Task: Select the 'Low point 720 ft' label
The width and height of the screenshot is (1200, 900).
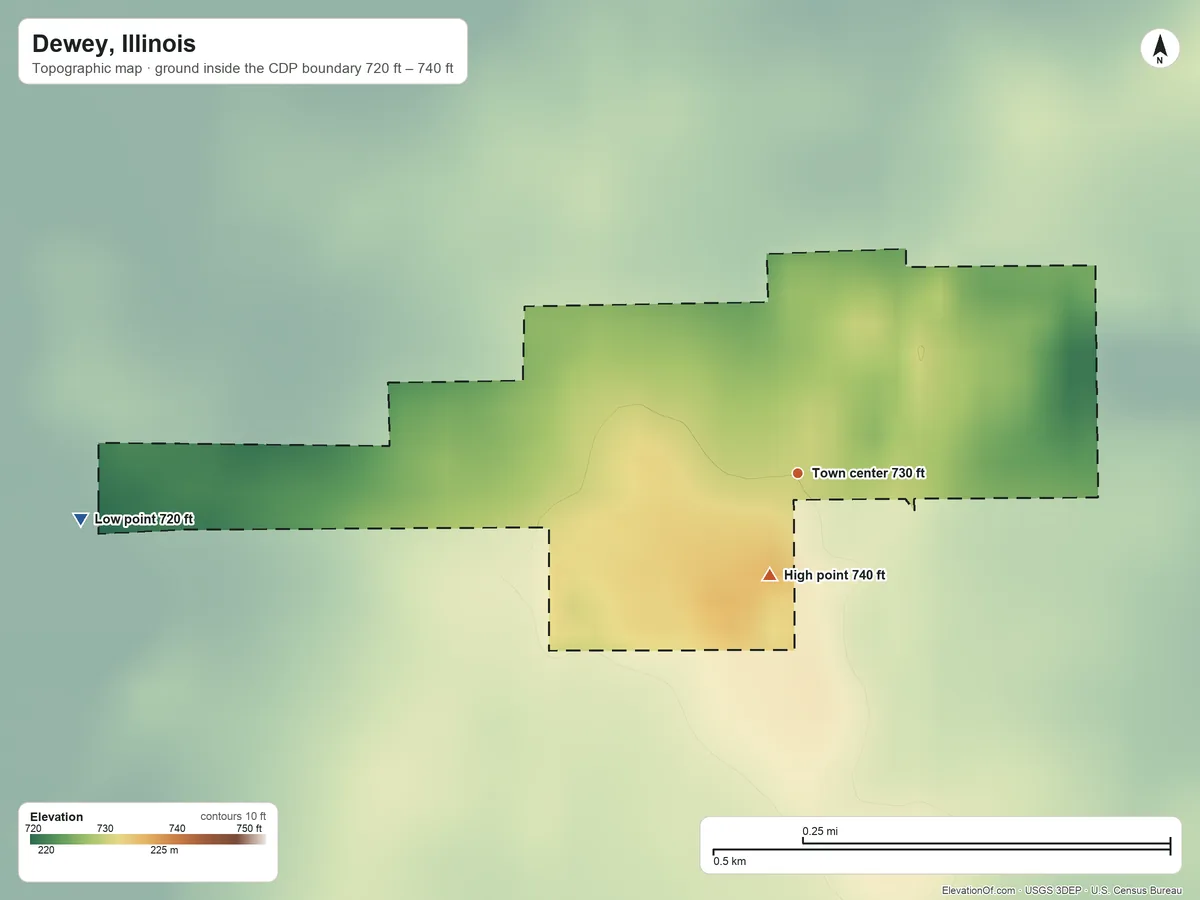Action: pos(144,520)
